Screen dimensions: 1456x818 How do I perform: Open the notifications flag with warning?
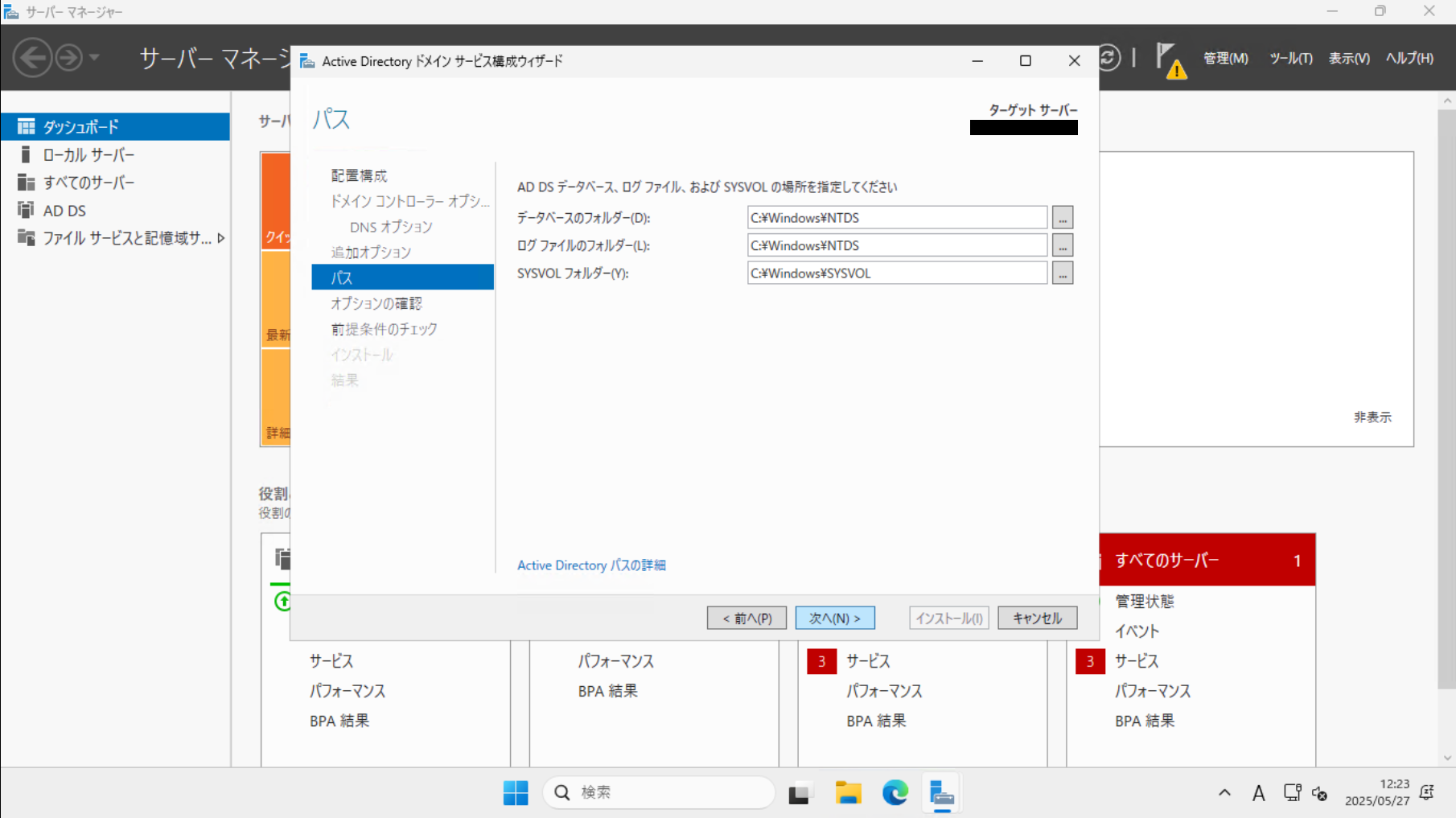pos(1170,60)
